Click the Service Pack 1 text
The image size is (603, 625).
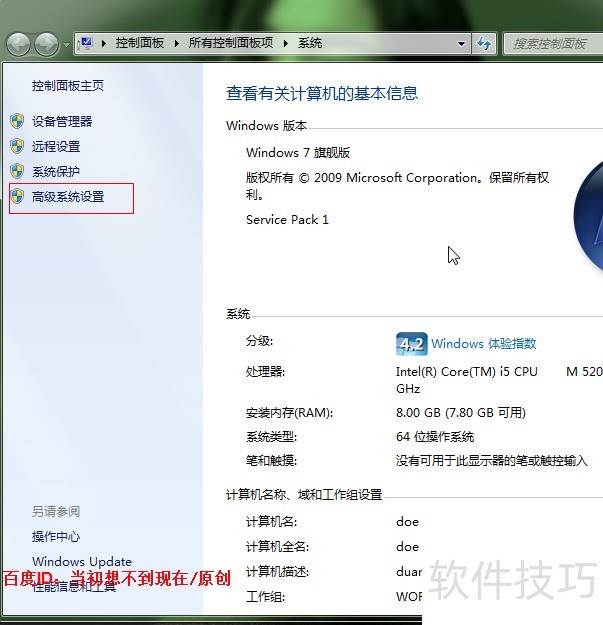(287, 220)
